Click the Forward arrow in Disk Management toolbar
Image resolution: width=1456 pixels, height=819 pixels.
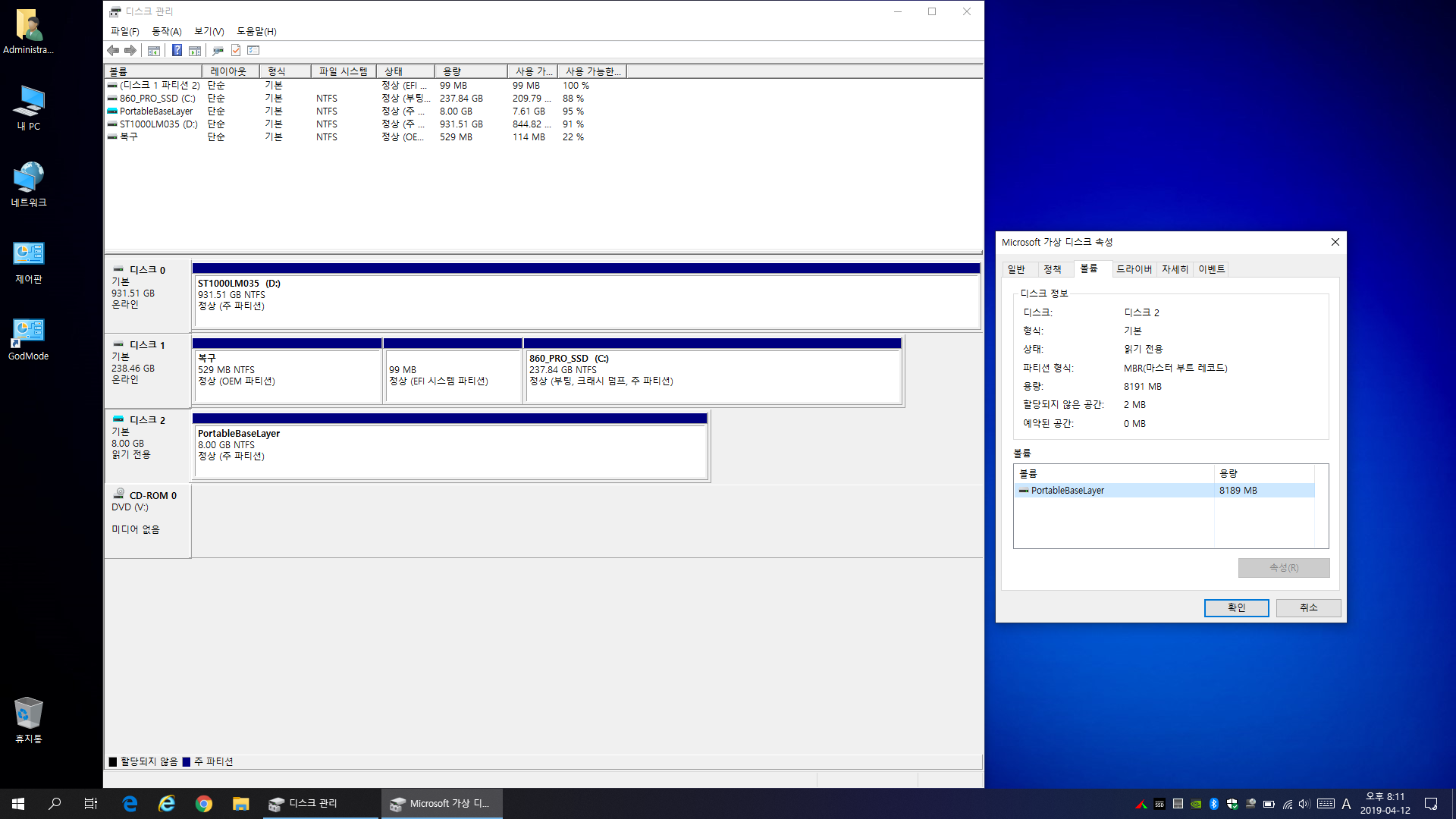pyautogui.click(x=130, y=51)
